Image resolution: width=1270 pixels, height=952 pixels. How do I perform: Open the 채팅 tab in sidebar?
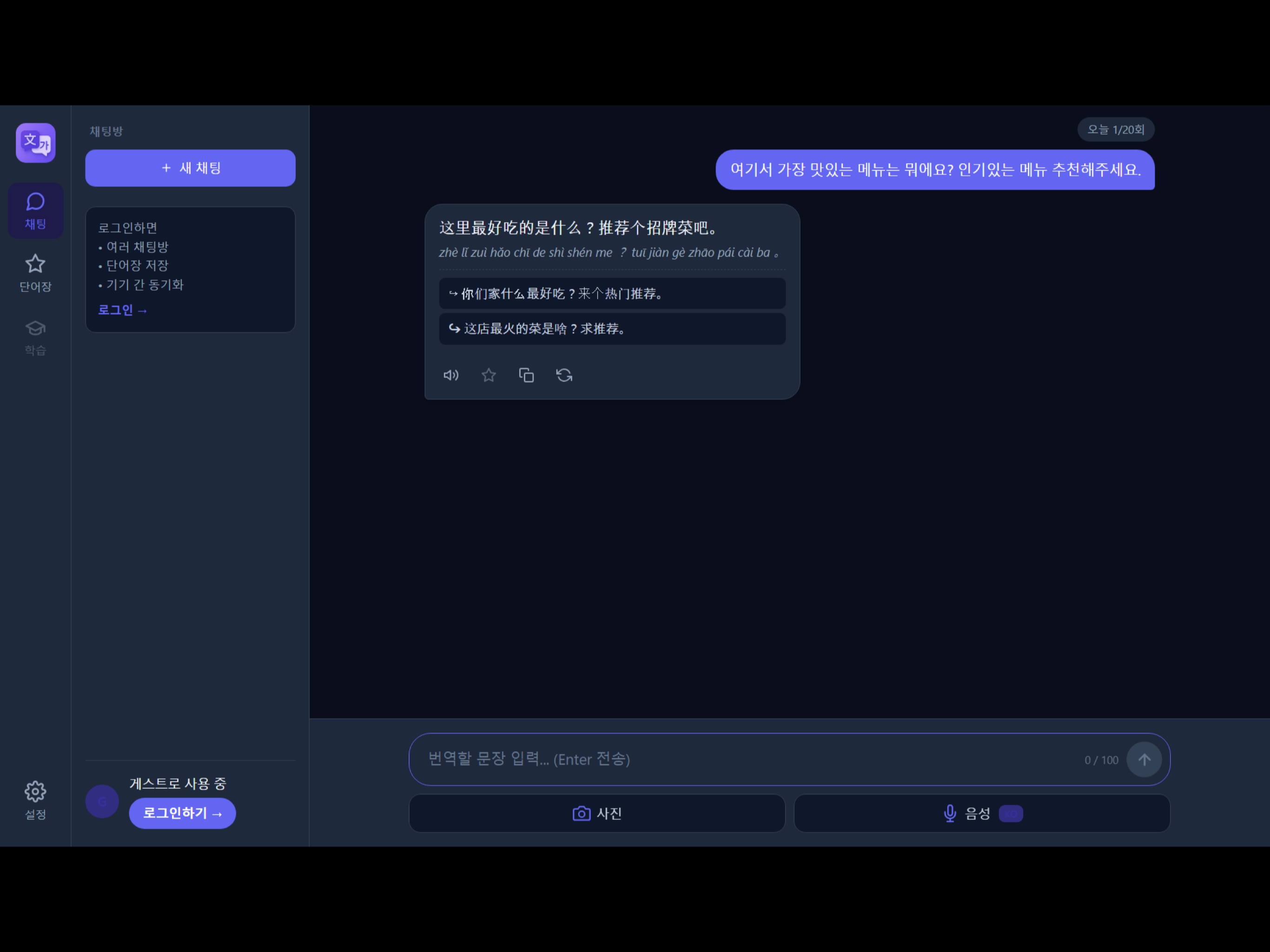[x=36, y=211]
